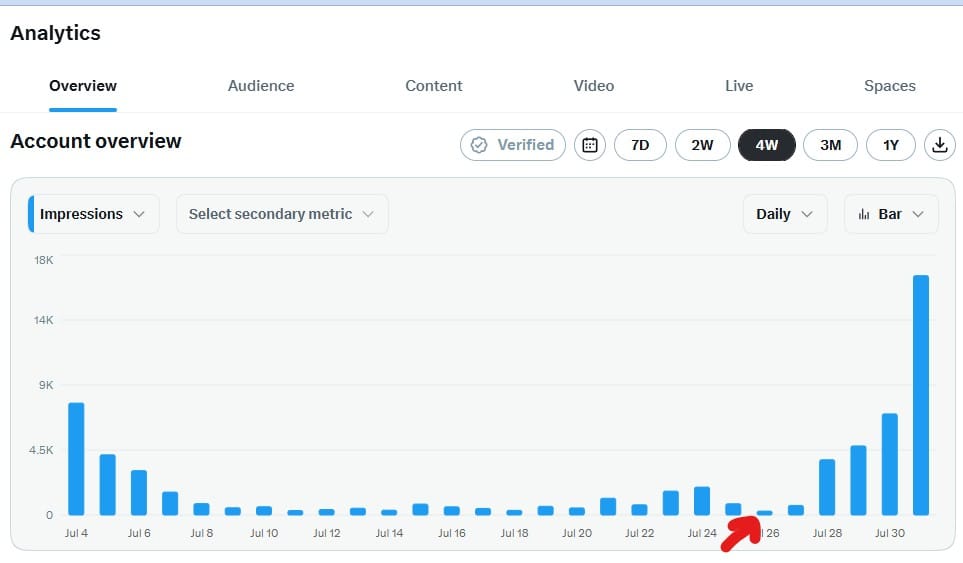963x563 pixels.
Task: Expand Select secondary metric dropdown
Action: click(x=282, y=214)
